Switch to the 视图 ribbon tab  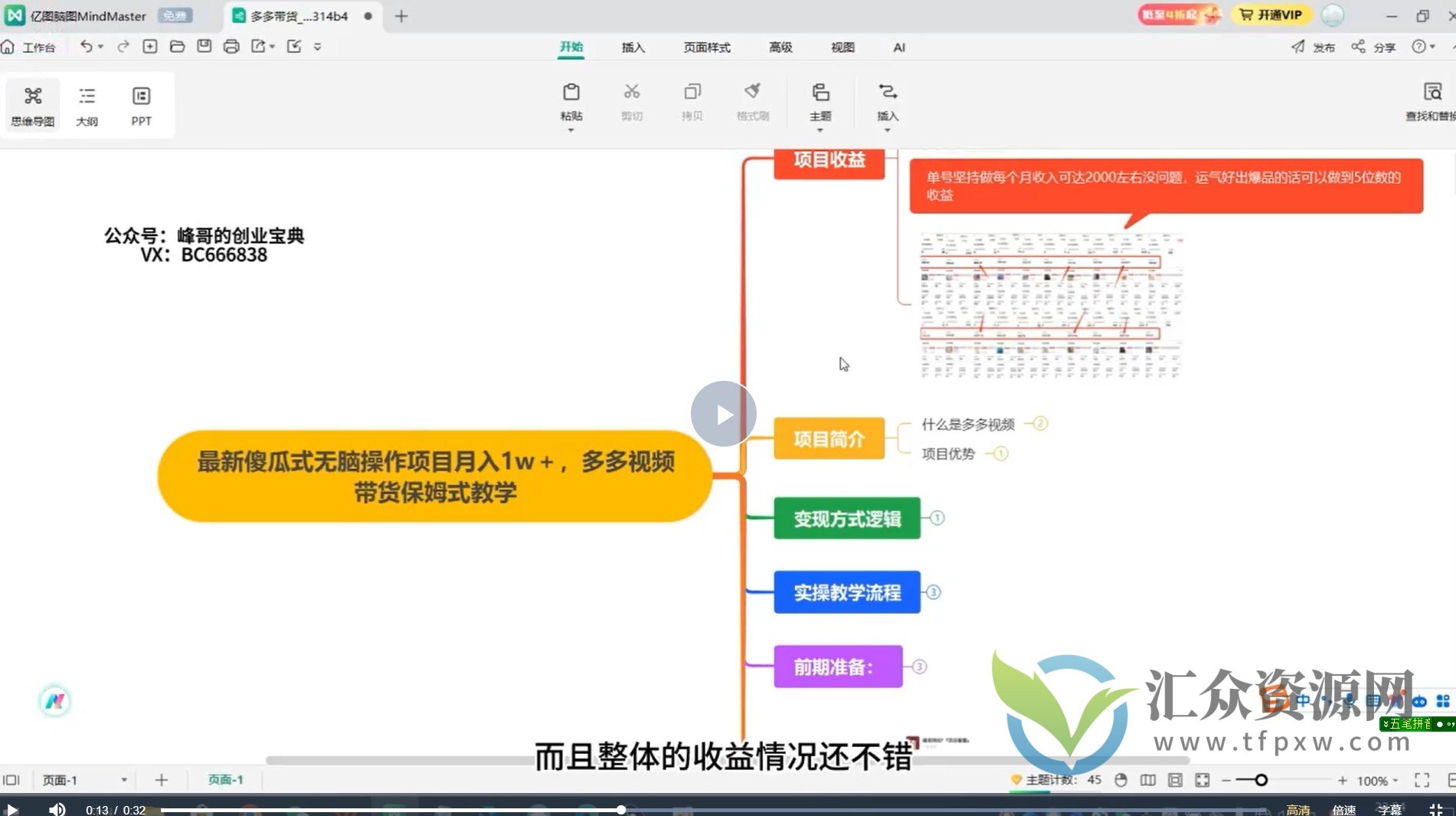click(x=843, y=47)
